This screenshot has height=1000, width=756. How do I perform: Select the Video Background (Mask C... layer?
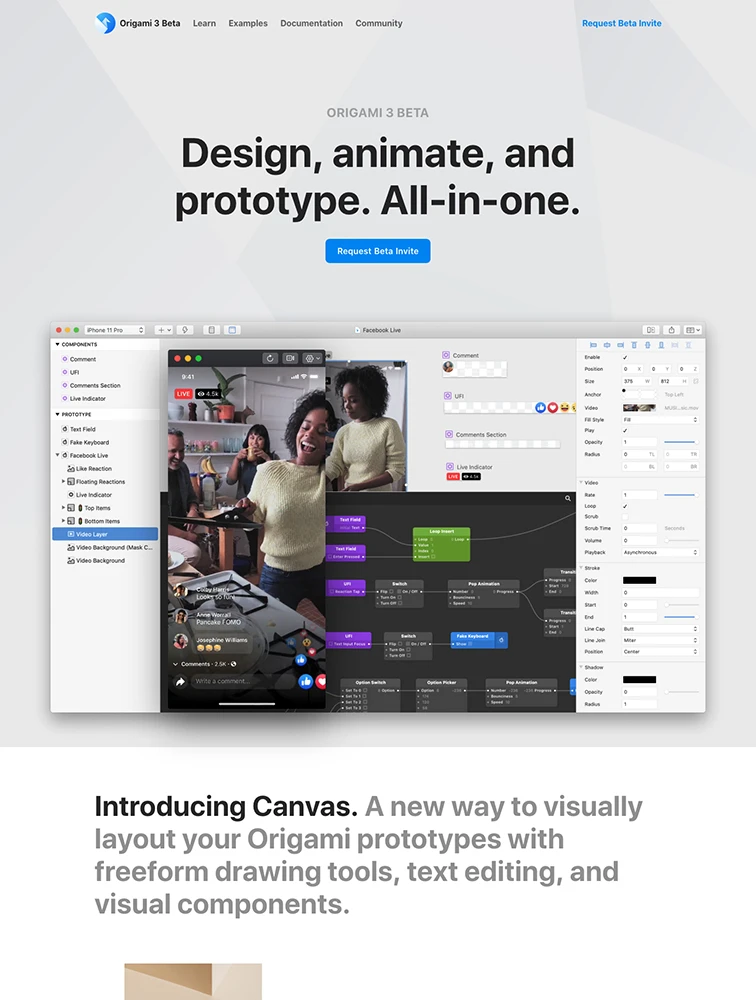click(114, 547)
